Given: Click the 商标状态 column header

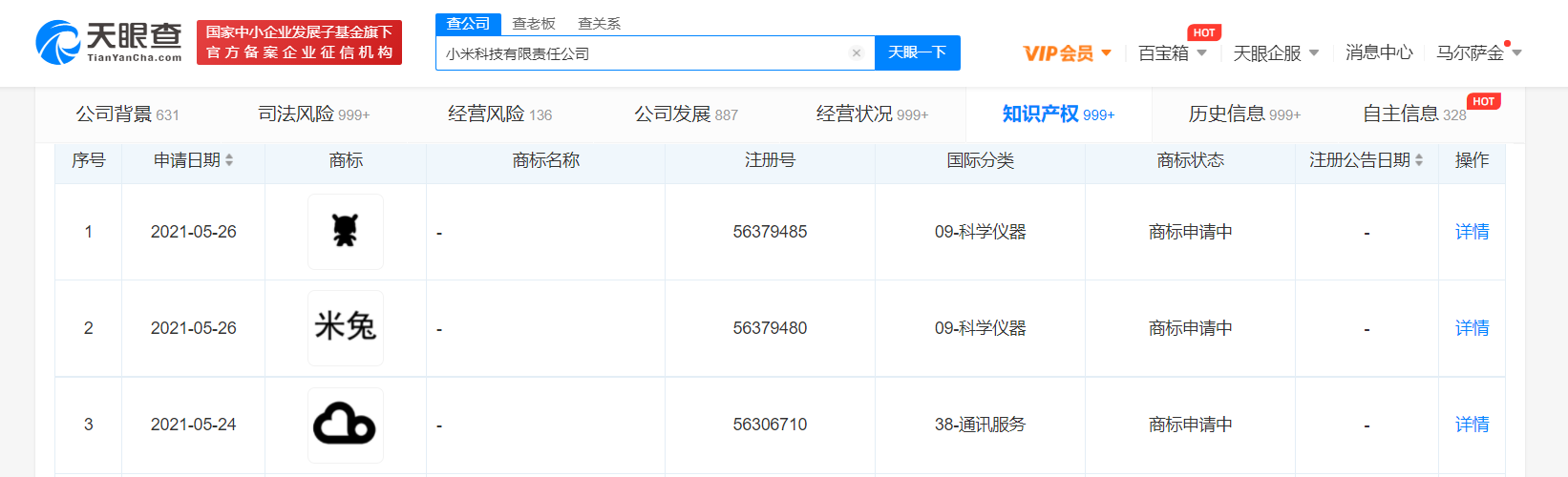Looking at the screenshot, I should click(1190, 160).
